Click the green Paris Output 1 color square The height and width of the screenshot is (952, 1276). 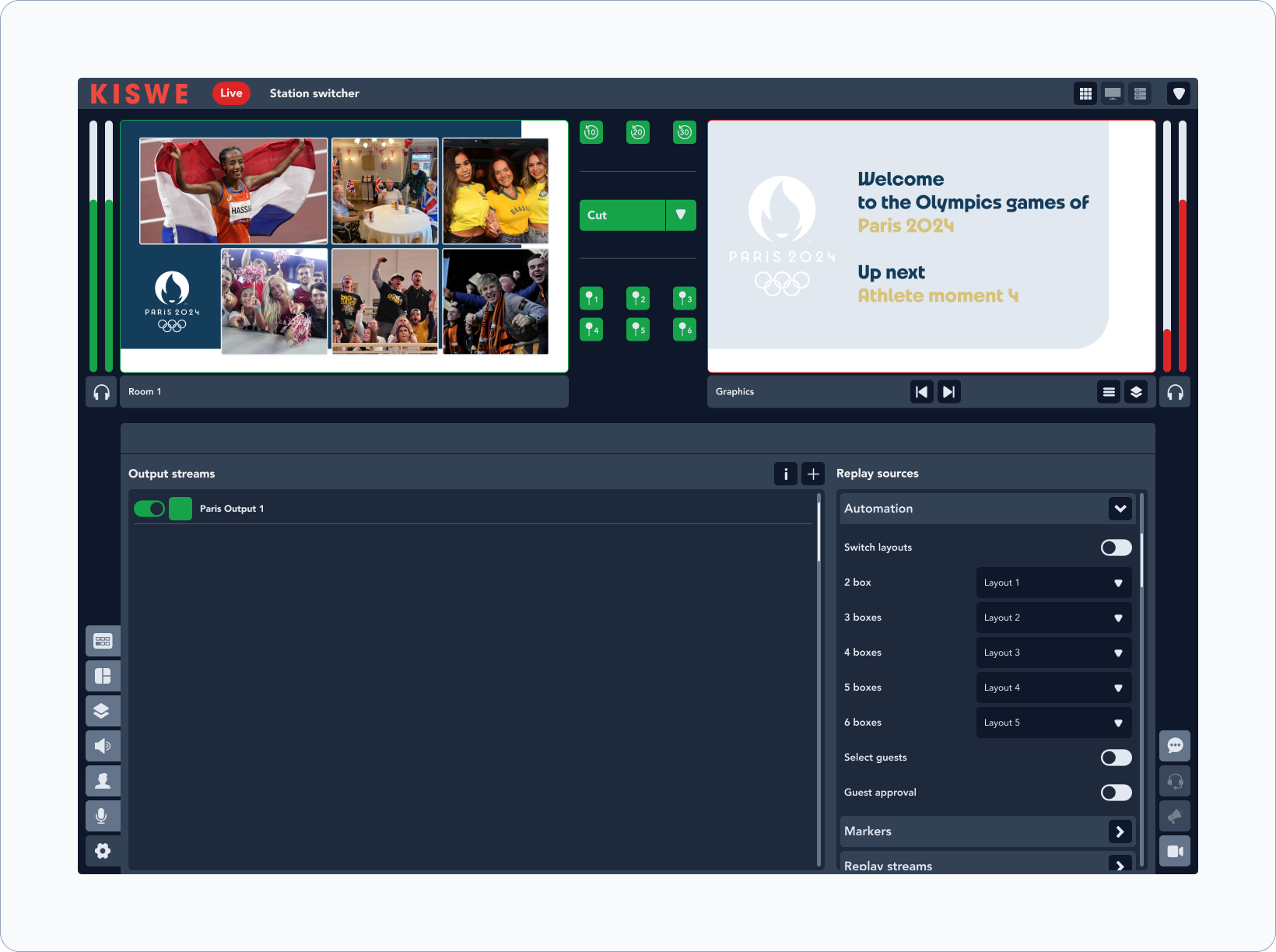[181, 509]
